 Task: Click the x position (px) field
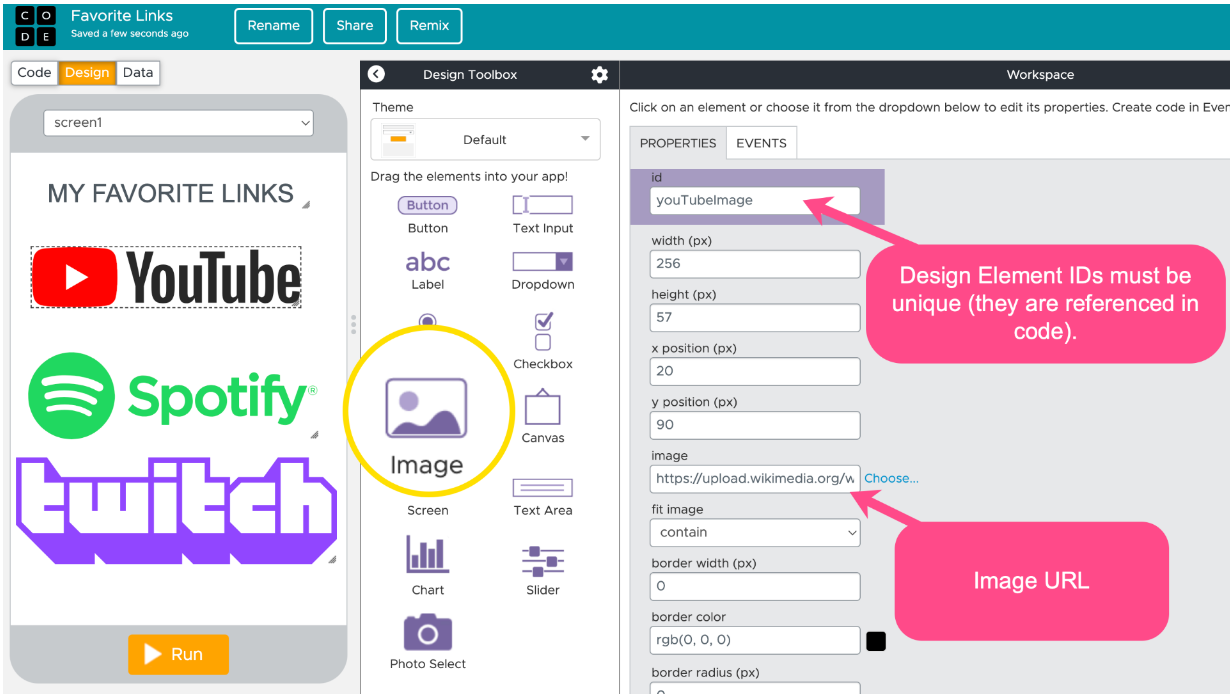[x=755, y=371]
